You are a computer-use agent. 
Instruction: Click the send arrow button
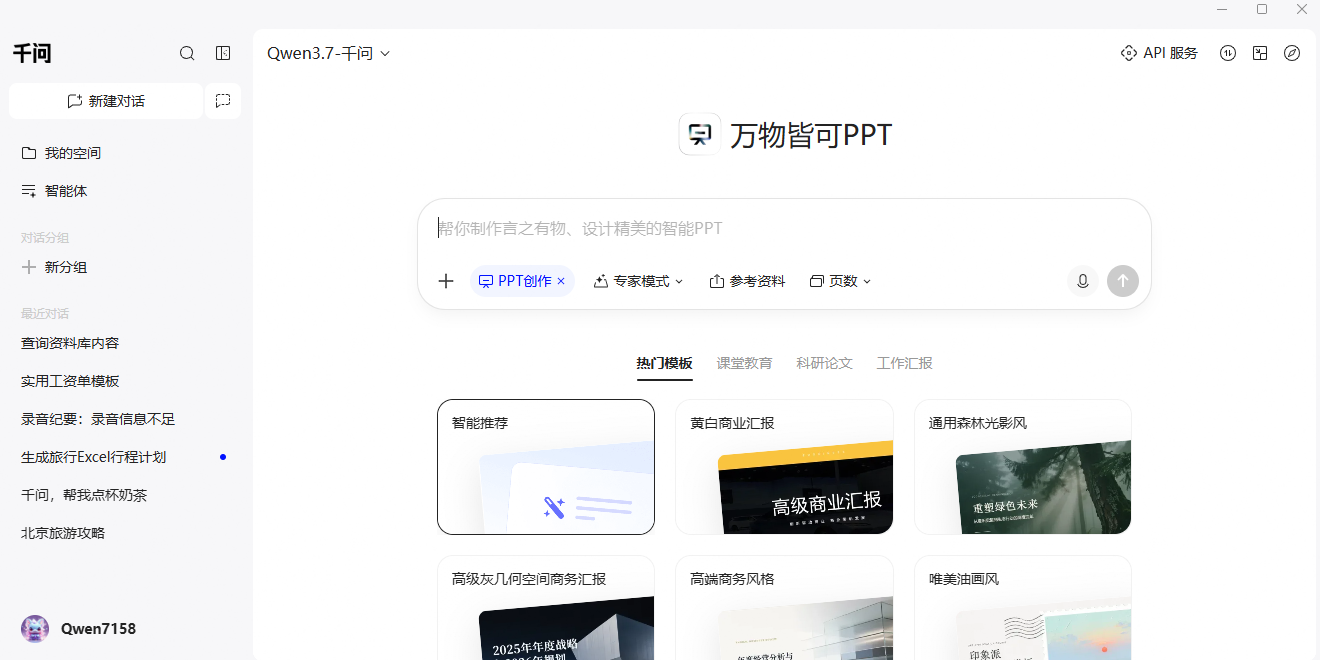1122,281
